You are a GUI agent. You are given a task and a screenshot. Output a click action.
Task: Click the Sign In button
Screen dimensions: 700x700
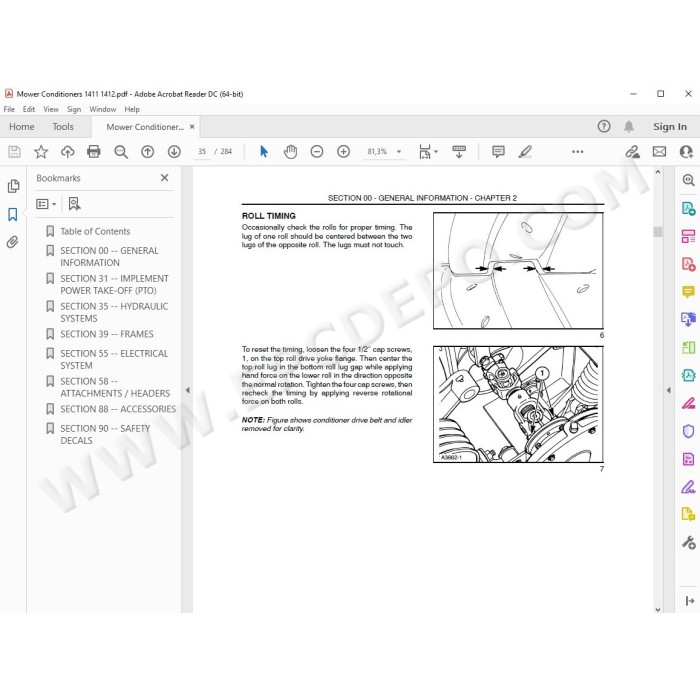(x=670, y=127)
